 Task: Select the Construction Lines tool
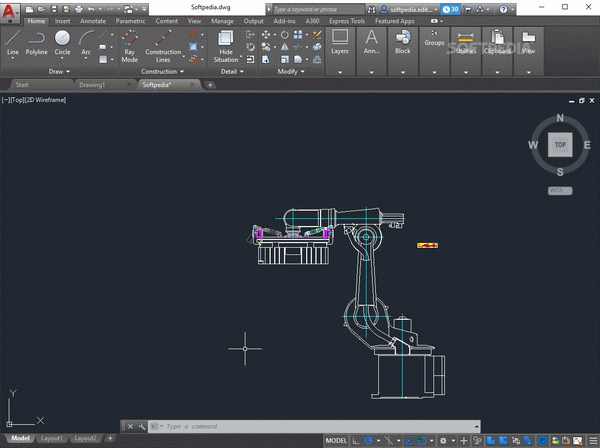click(163, 46)
